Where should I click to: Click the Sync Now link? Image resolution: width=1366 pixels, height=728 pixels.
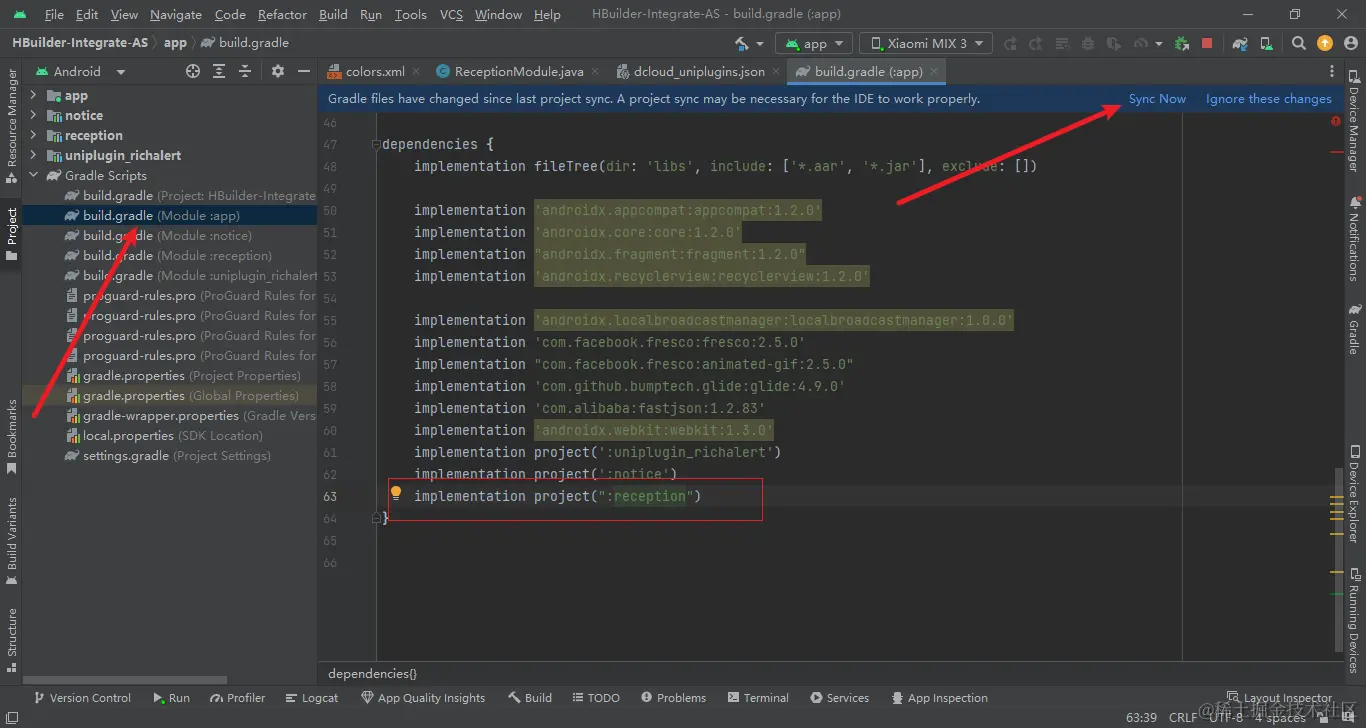tap(1157, 99)
